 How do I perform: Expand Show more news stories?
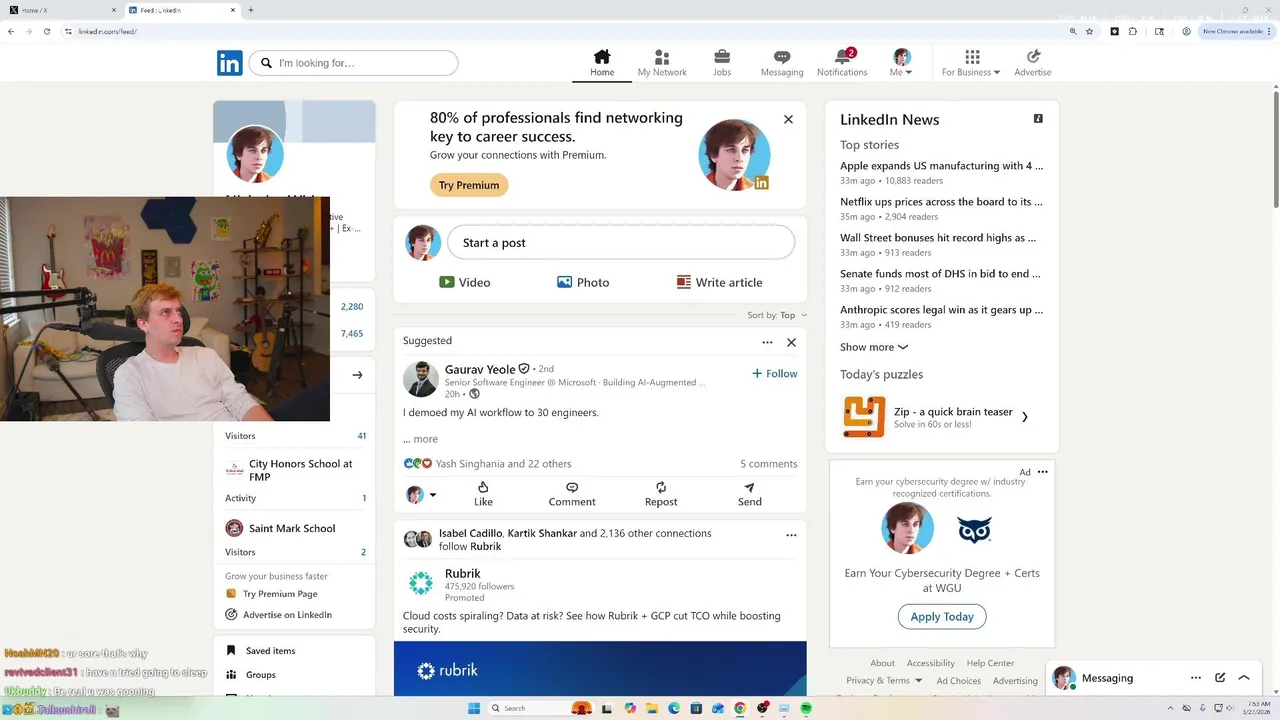point(874,347)
